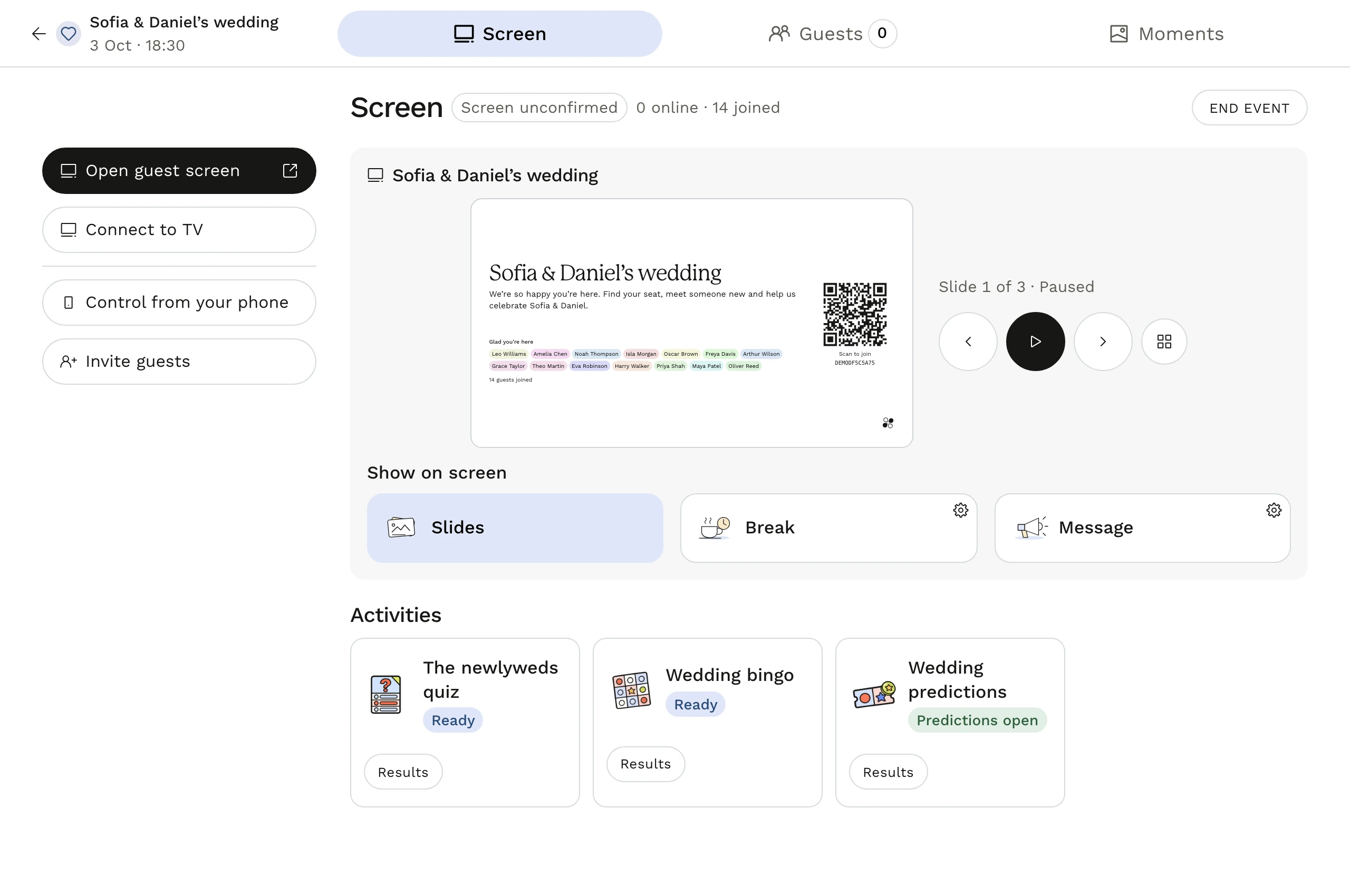This screenshot has width=1350, height=896.
Task: Click the Screen unconfirmed status badge
Action: click(539, 108)
